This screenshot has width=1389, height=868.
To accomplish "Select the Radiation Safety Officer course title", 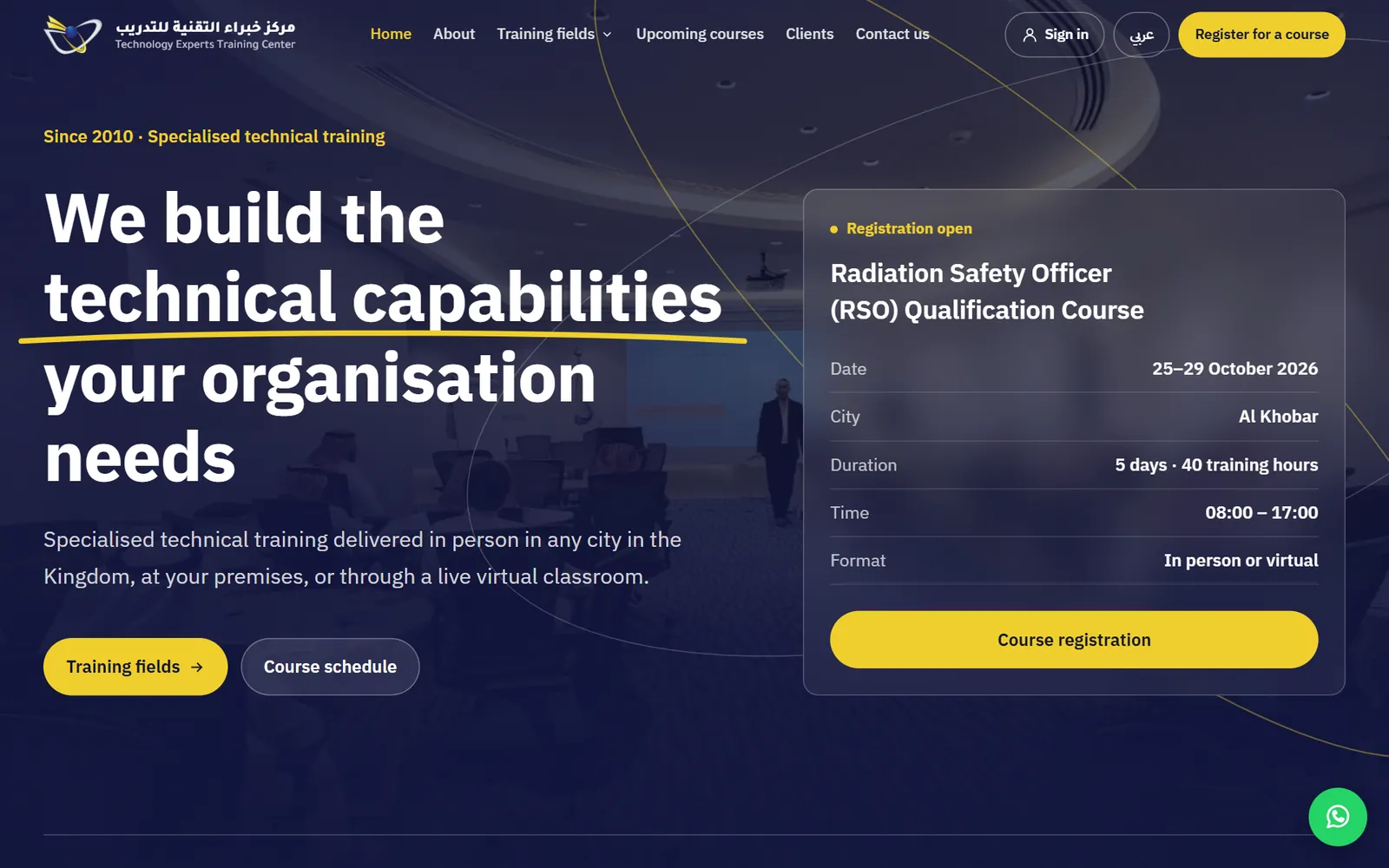I will pyautogui.click(x=987, y=292).
